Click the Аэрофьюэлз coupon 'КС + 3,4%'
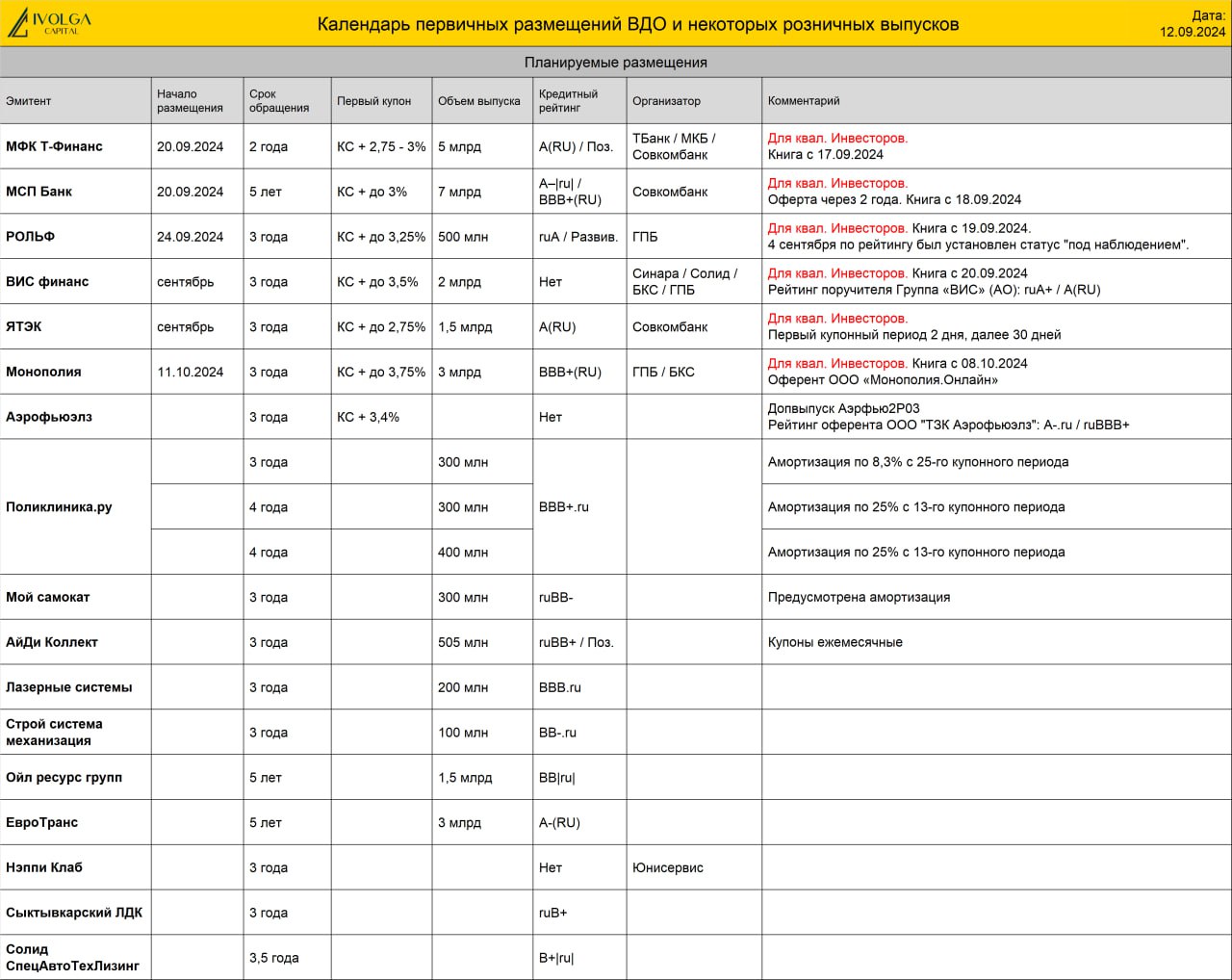 [368, 417]
